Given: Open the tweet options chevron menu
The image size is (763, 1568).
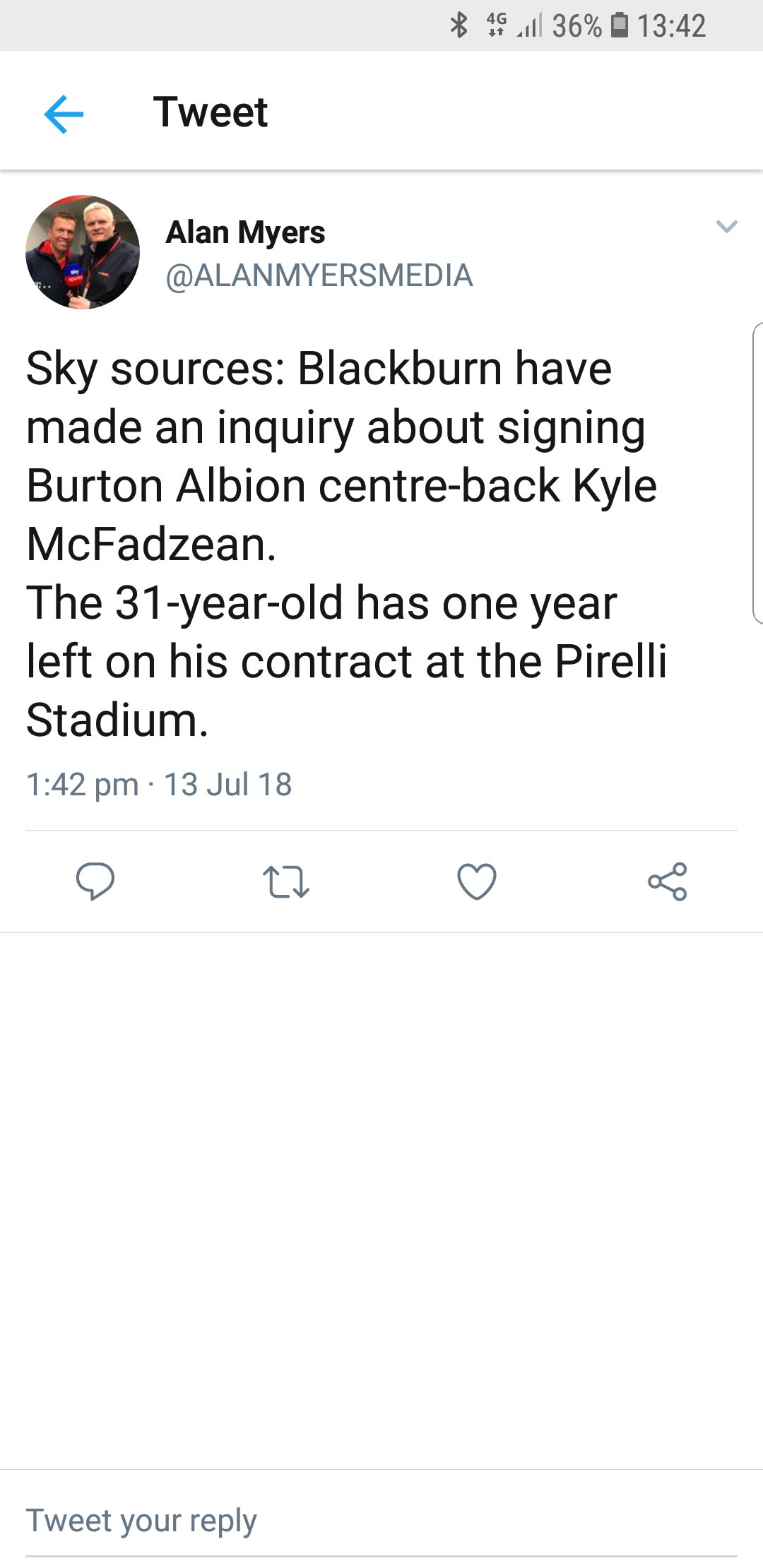Looking at the screenshot, I should click(726, 227).
